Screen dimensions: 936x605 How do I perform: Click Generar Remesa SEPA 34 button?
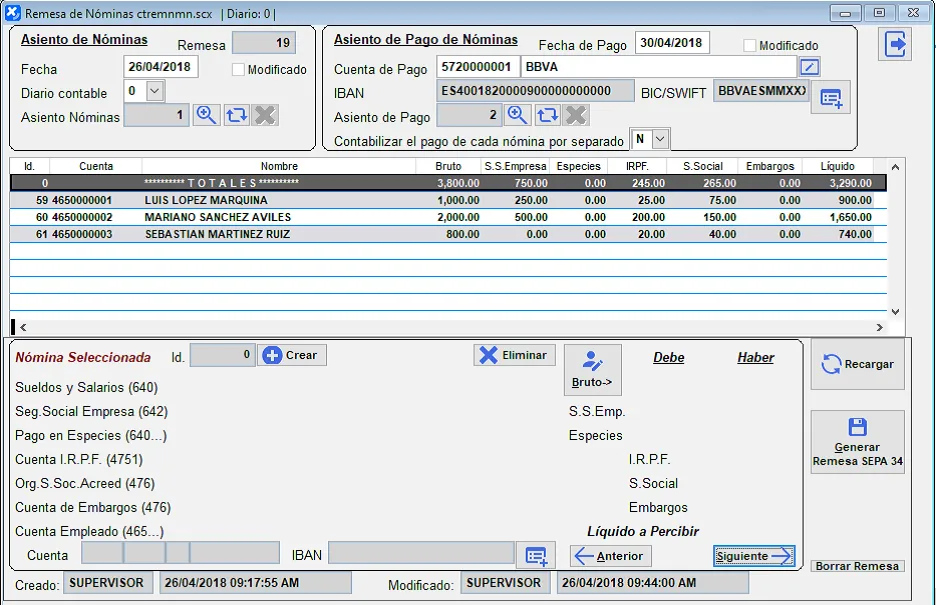(857, 442)
